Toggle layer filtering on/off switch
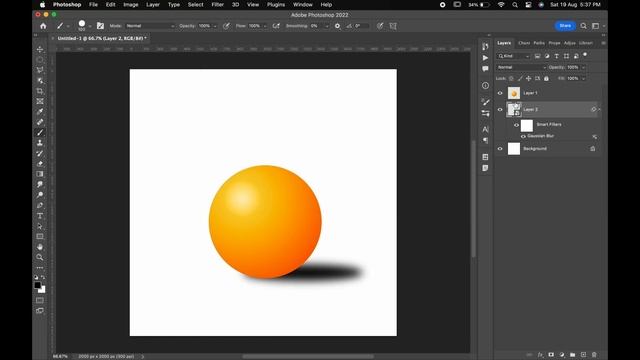Screen dimensions: 640x360 tap(585, 55)
